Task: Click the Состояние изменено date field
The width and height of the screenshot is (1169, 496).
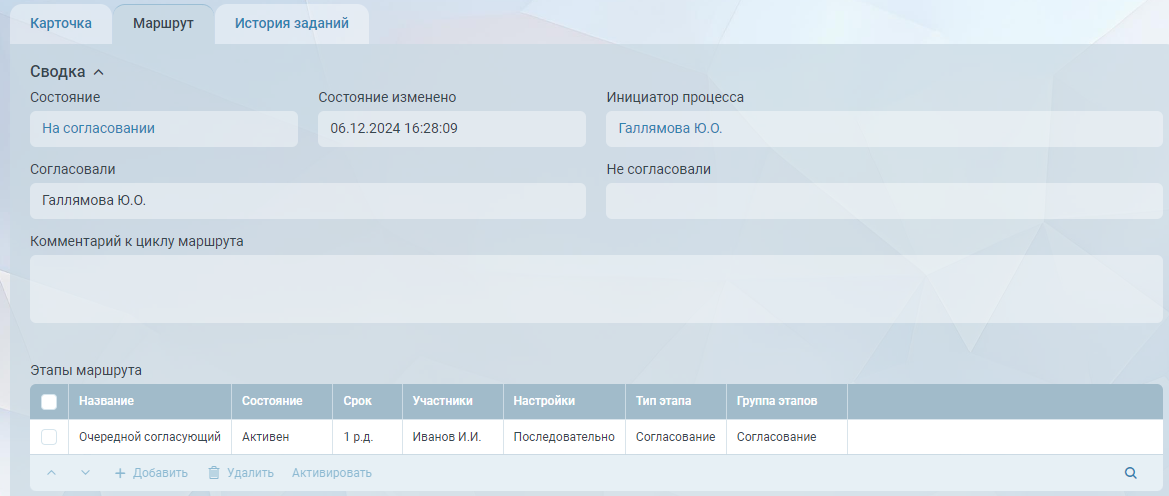Action: [451, 129]
